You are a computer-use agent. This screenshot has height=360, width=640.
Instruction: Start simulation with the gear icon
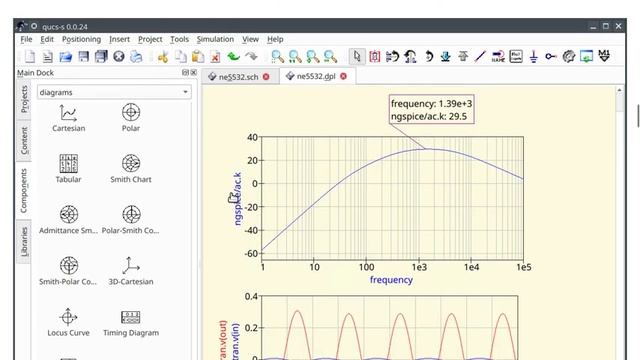click(x=569, y=56)
